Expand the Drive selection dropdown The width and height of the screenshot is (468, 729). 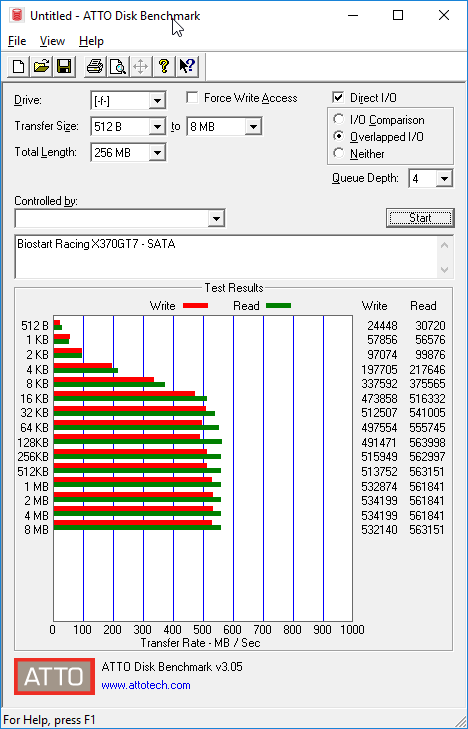click(158, 100)
